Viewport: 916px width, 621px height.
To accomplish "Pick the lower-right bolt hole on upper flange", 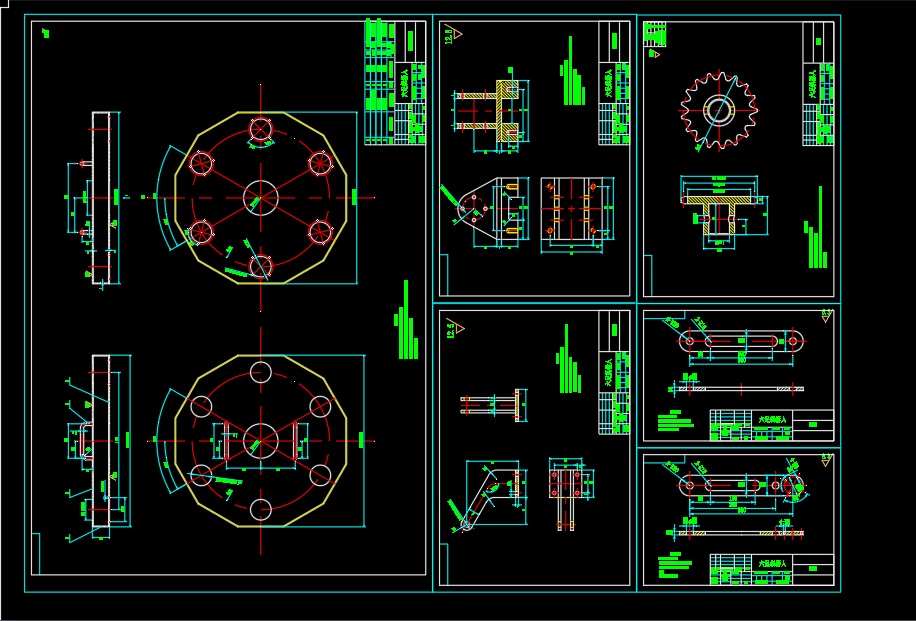I will click(320, 232).
